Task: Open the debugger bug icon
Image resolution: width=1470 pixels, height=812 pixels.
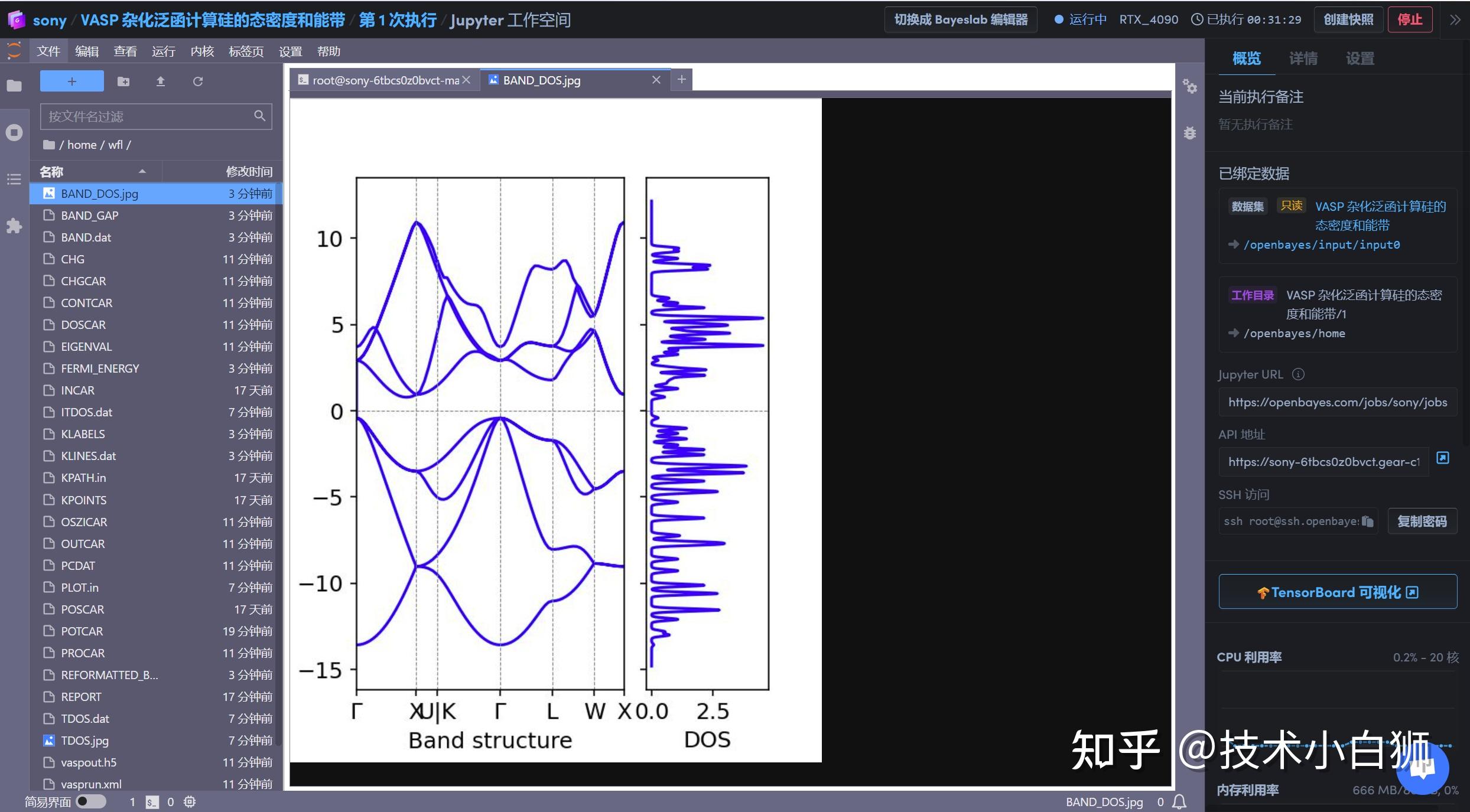Action: pyautogui.click(x=1189, y=133)
